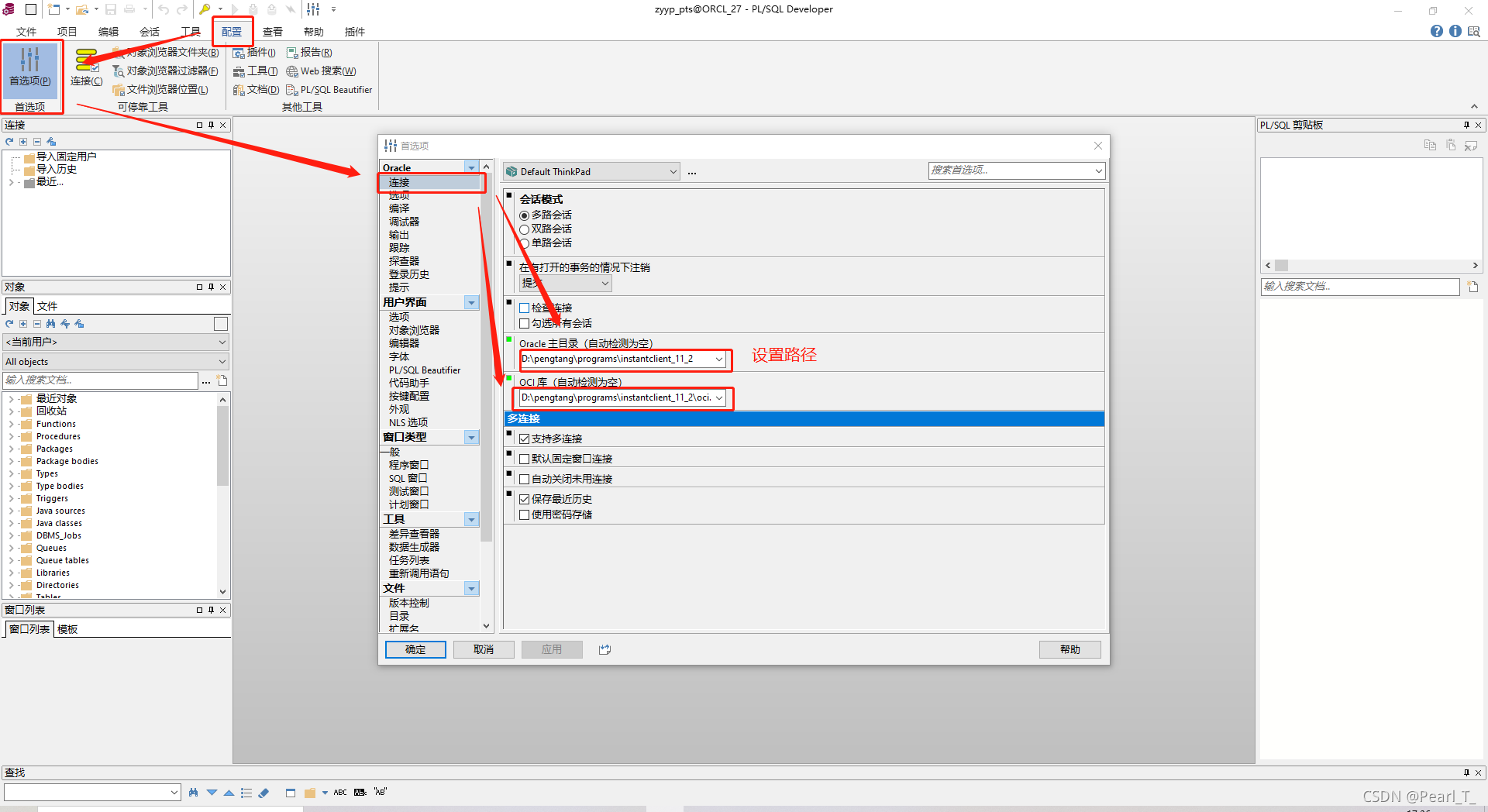Open the 配置 ribbon tab
1488x812 pixels.
click(232, 32)
